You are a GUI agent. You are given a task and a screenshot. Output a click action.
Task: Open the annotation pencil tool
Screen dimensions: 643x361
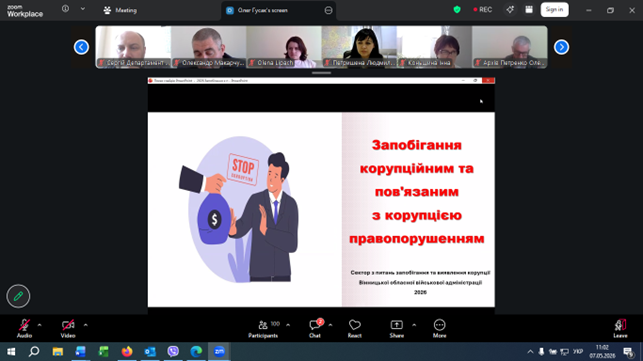(18, 296)
